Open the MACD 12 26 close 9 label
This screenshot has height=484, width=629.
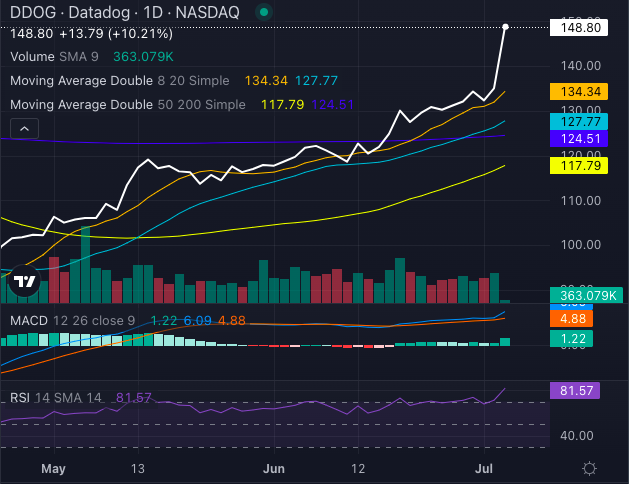[x=72, y=320]
